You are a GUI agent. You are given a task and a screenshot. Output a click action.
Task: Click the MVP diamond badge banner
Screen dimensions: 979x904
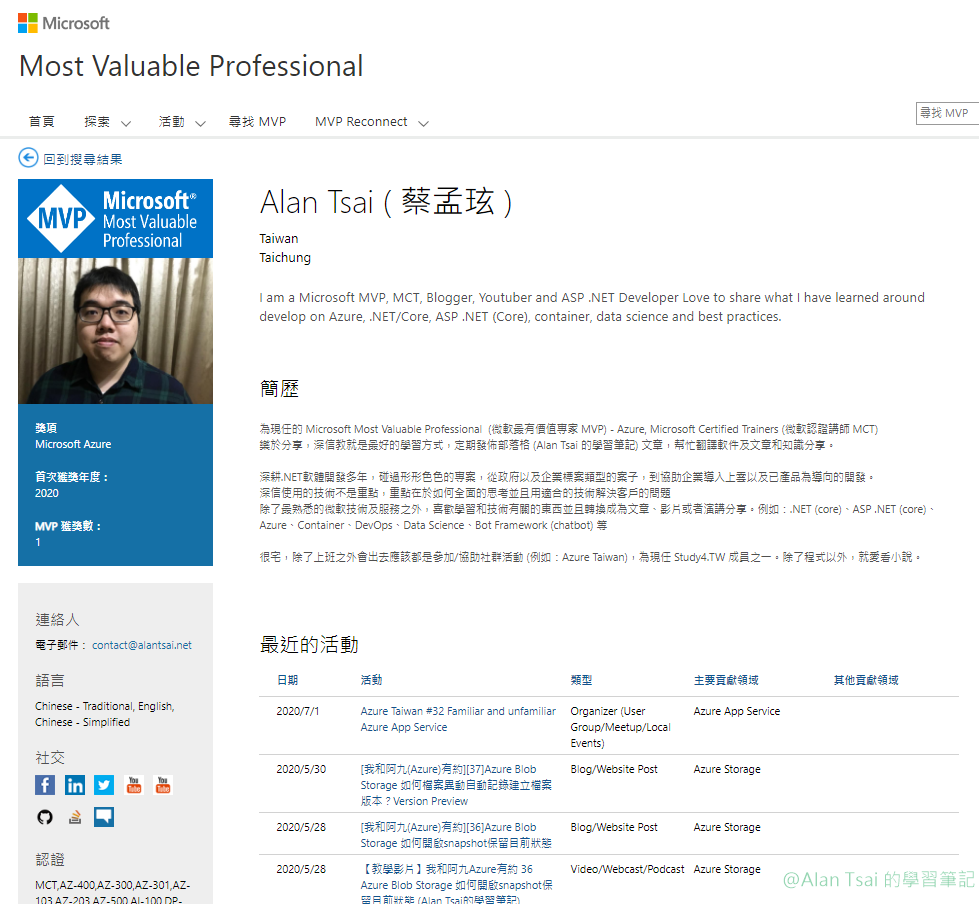tap(116, 219)
